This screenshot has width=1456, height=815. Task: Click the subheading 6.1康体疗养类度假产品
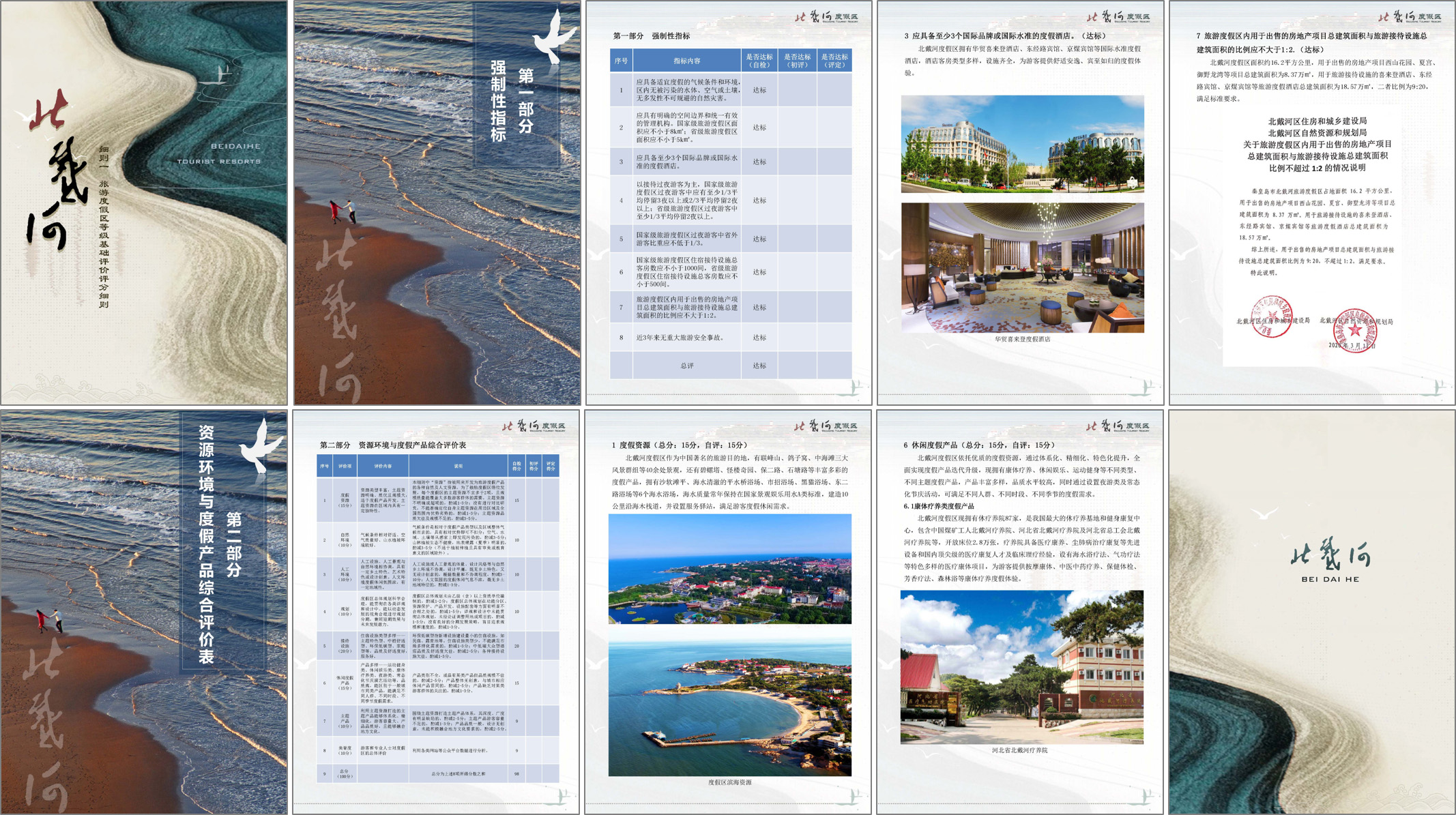[939, 506]
